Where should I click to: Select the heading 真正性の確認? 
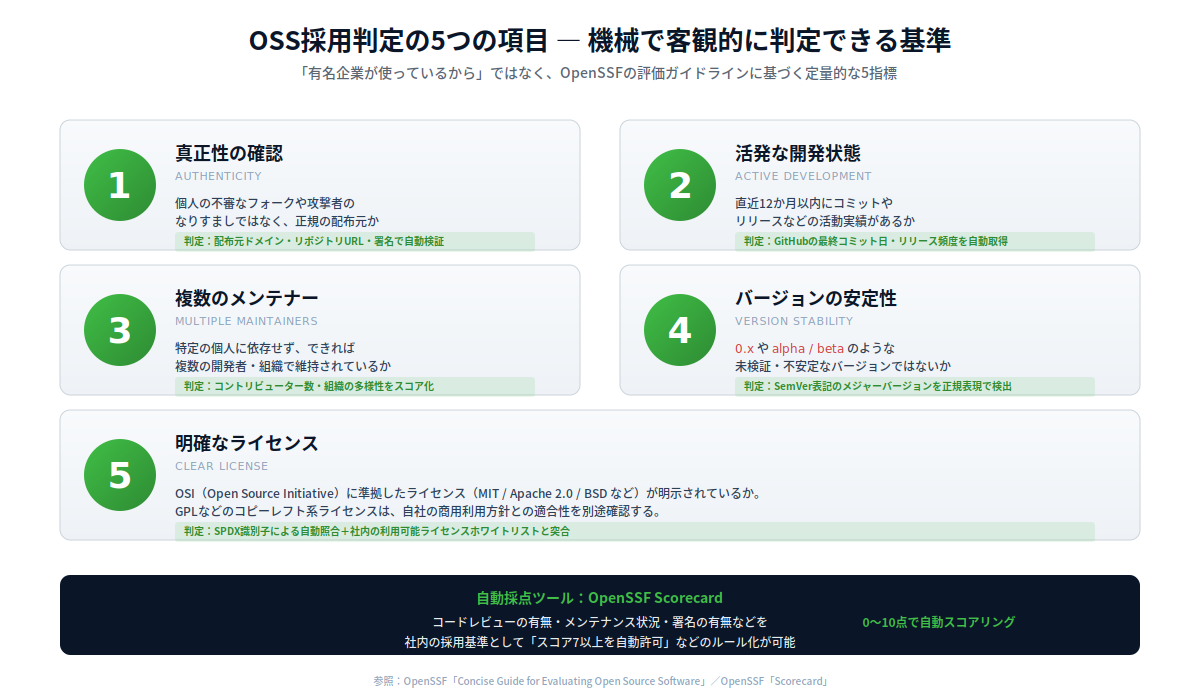[x=229, y=153]
